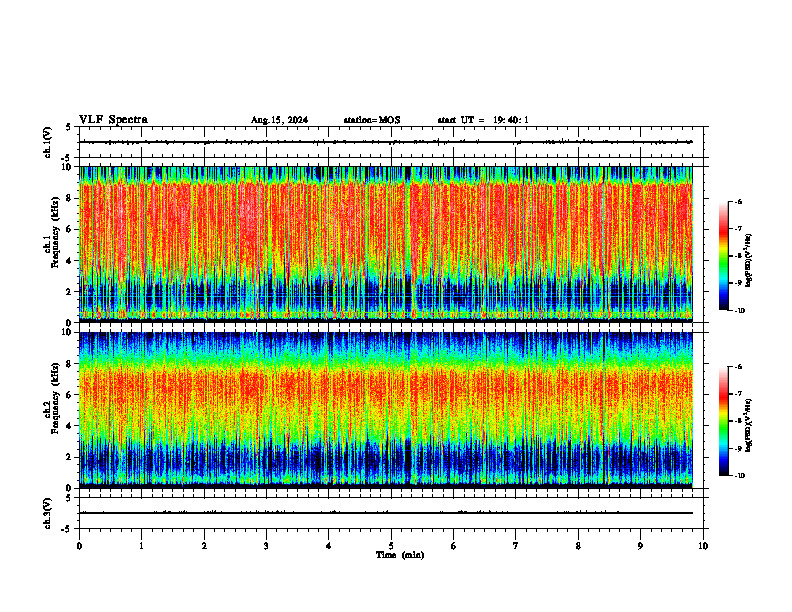Click the "-10" label on ch.2 color bar
Screen dimensions: 792x612
(739, 476)
